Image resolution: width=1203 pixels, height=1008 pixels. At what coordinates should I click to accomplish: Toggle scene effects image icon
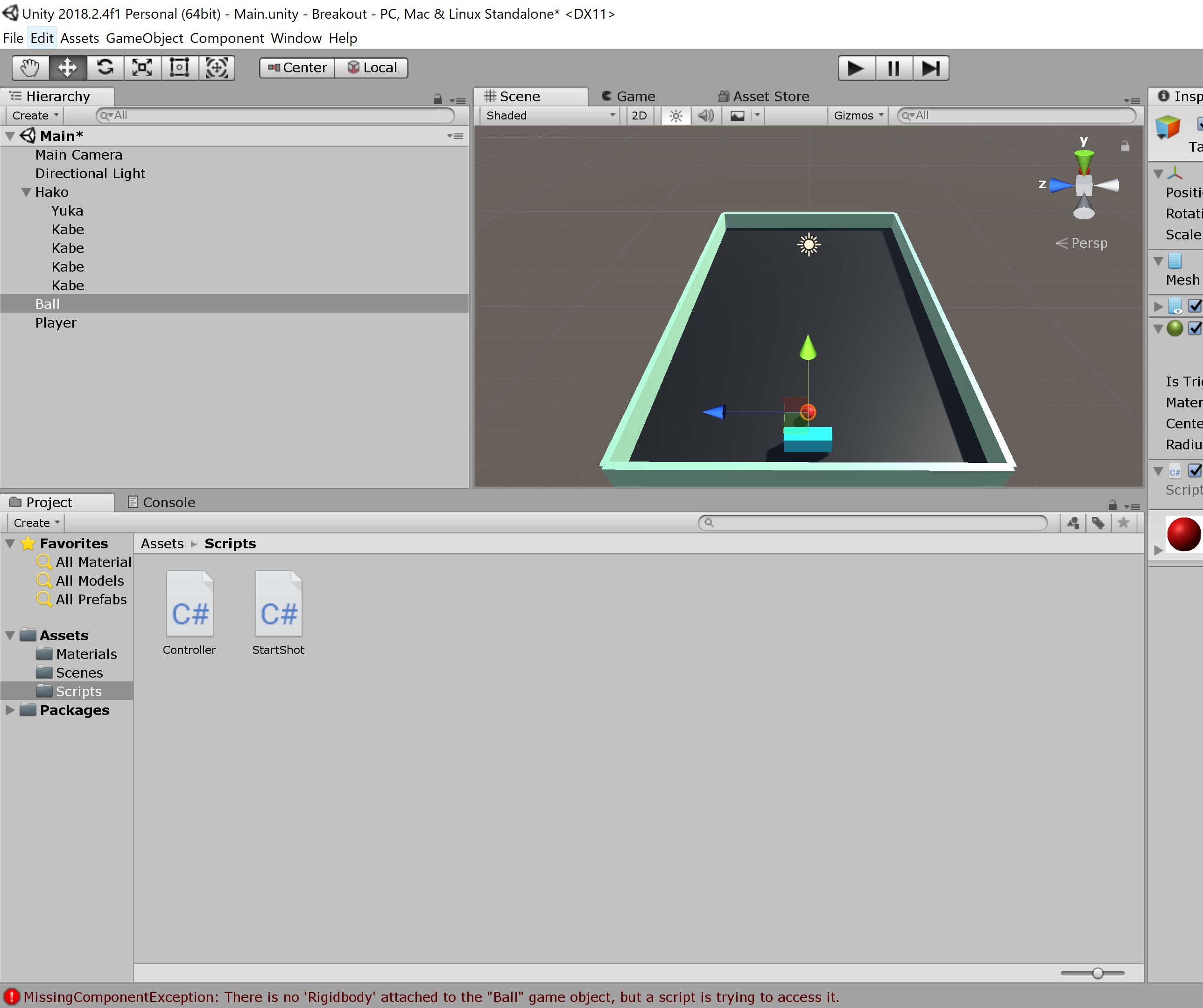[x=737, y=116]
